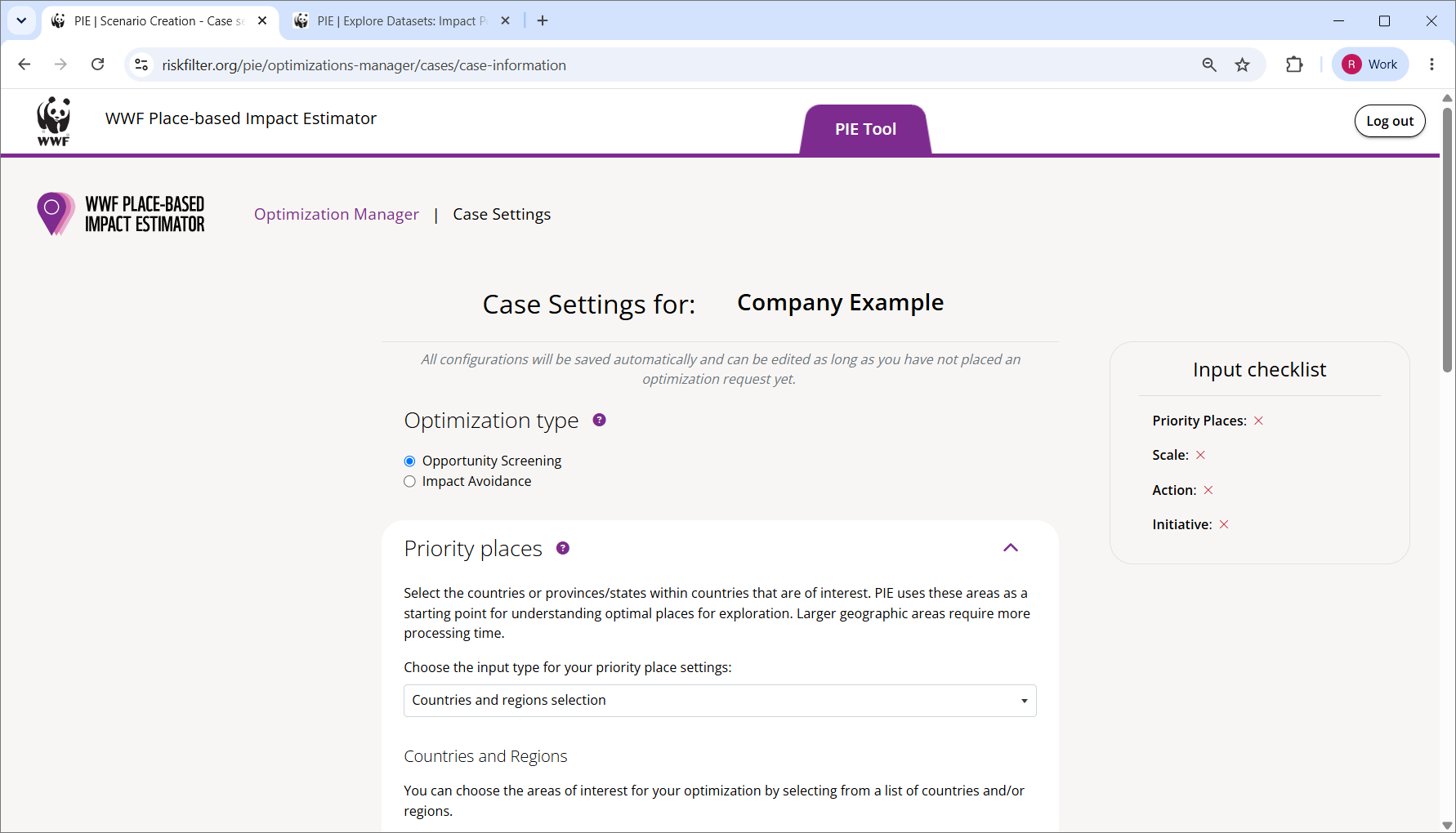
Task: Click the scrollbar up arrow
Action: pos(1447,98)
